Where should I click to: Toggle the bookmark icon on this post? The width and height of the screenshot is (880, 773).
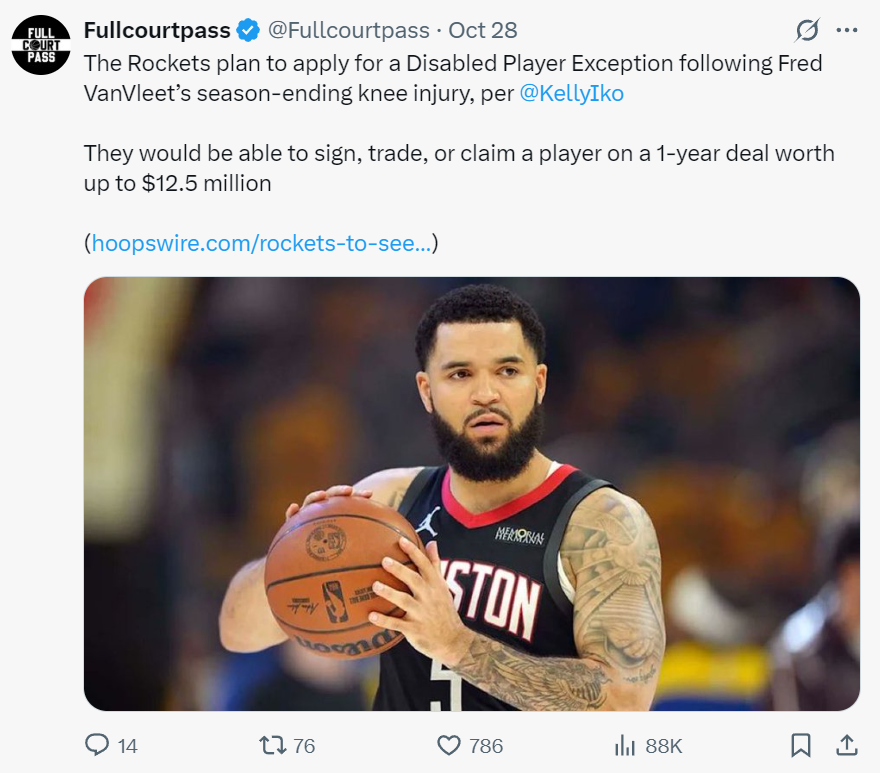click(x=801, y=745)
